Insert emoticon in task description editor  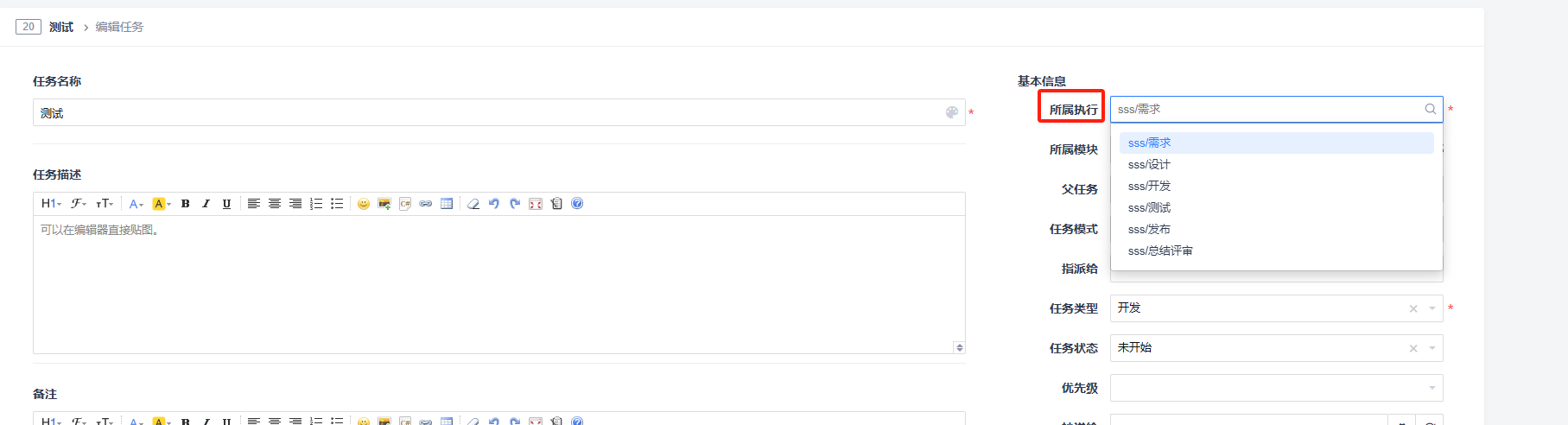(x=364, y=204)
